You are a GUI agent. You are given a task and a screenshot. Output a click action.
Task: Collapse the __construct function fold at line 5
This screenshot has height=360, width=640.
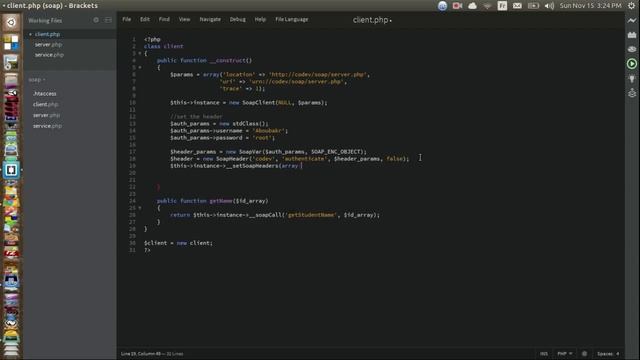(140, 67)
